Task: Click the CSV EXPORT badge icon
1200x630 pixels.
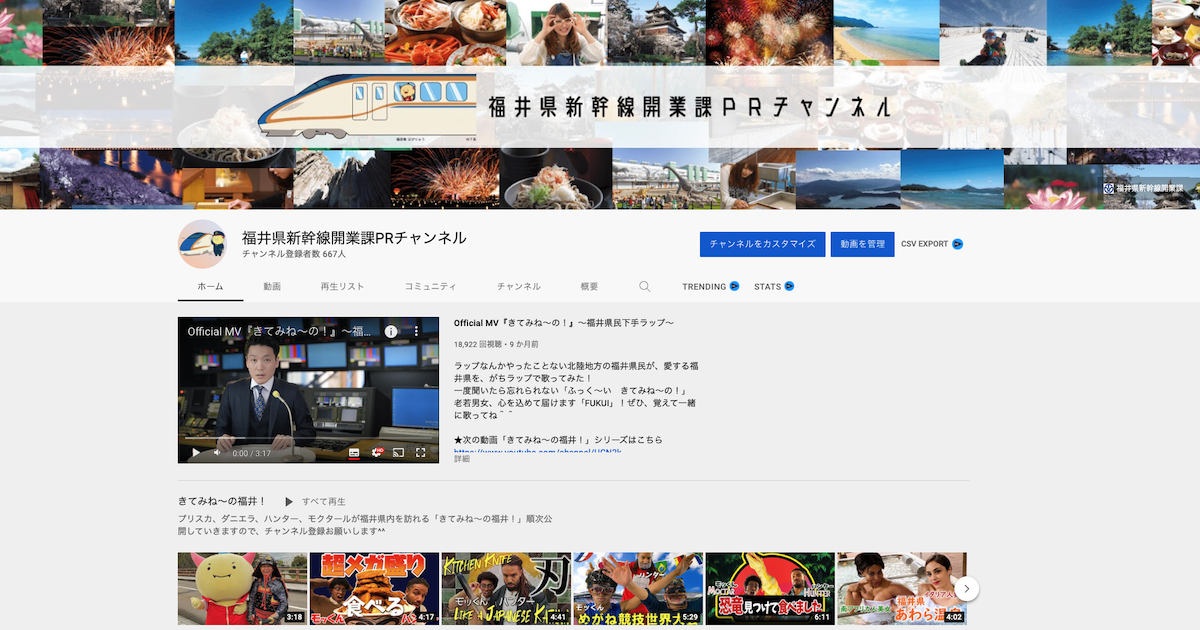Action: 957,244
